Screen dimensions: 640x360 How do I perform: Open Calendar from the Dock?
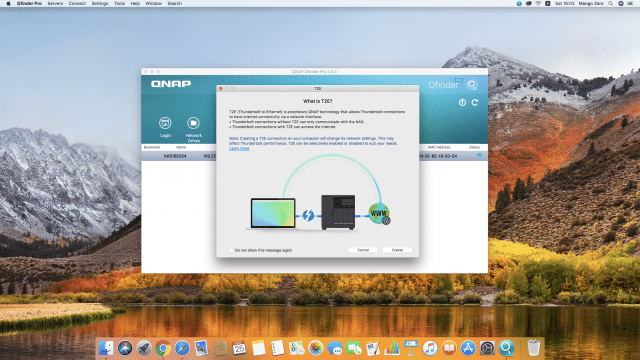coord(239,348)
